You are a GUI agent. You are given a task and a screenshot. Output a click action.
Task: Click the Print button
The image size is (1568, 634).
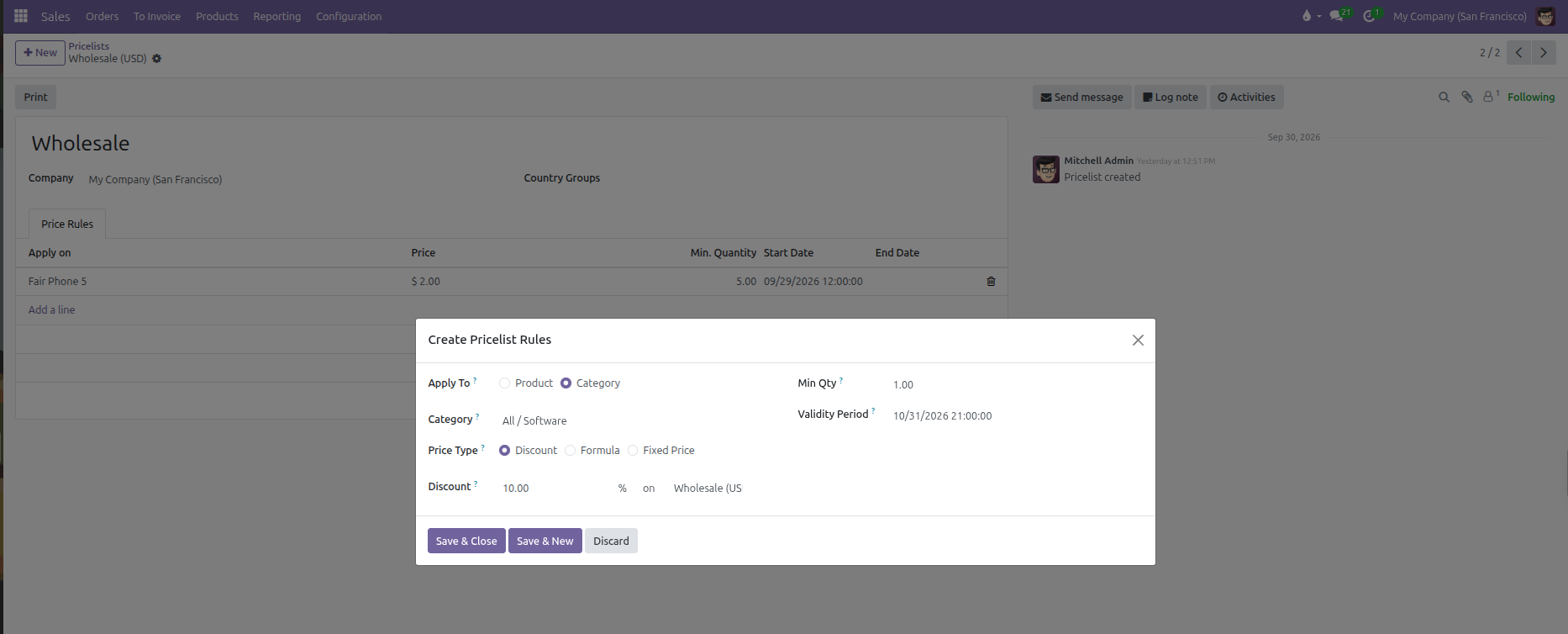(35, 98)
